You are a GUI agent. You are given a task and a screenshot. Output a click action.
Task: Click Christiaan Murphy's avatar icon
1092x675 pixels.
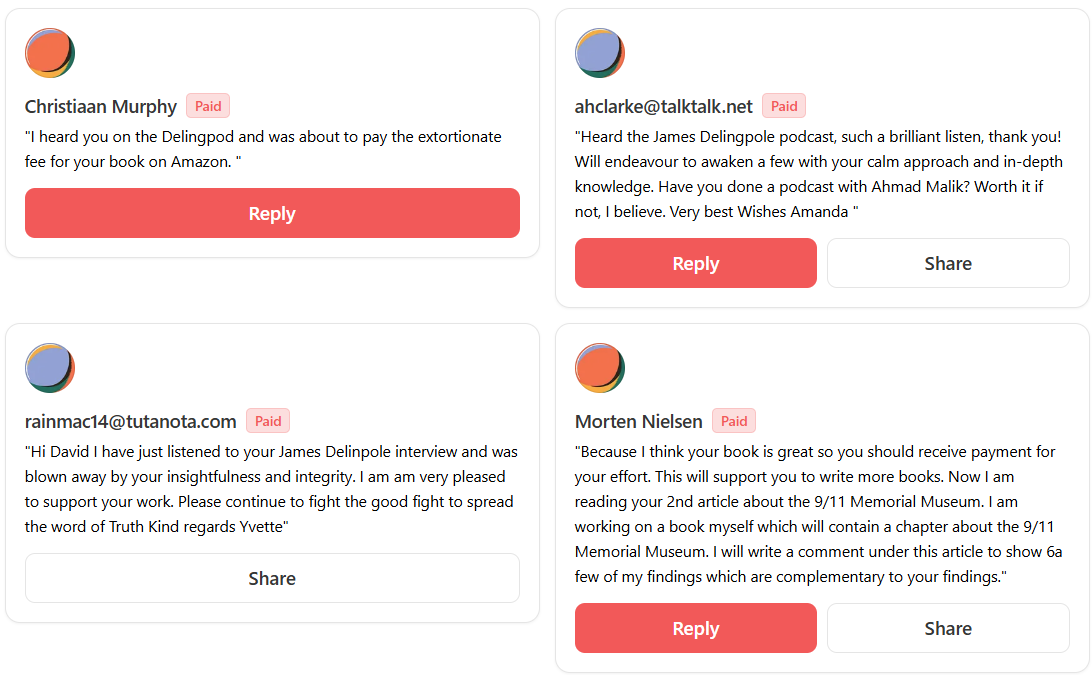tap(50, 53)
